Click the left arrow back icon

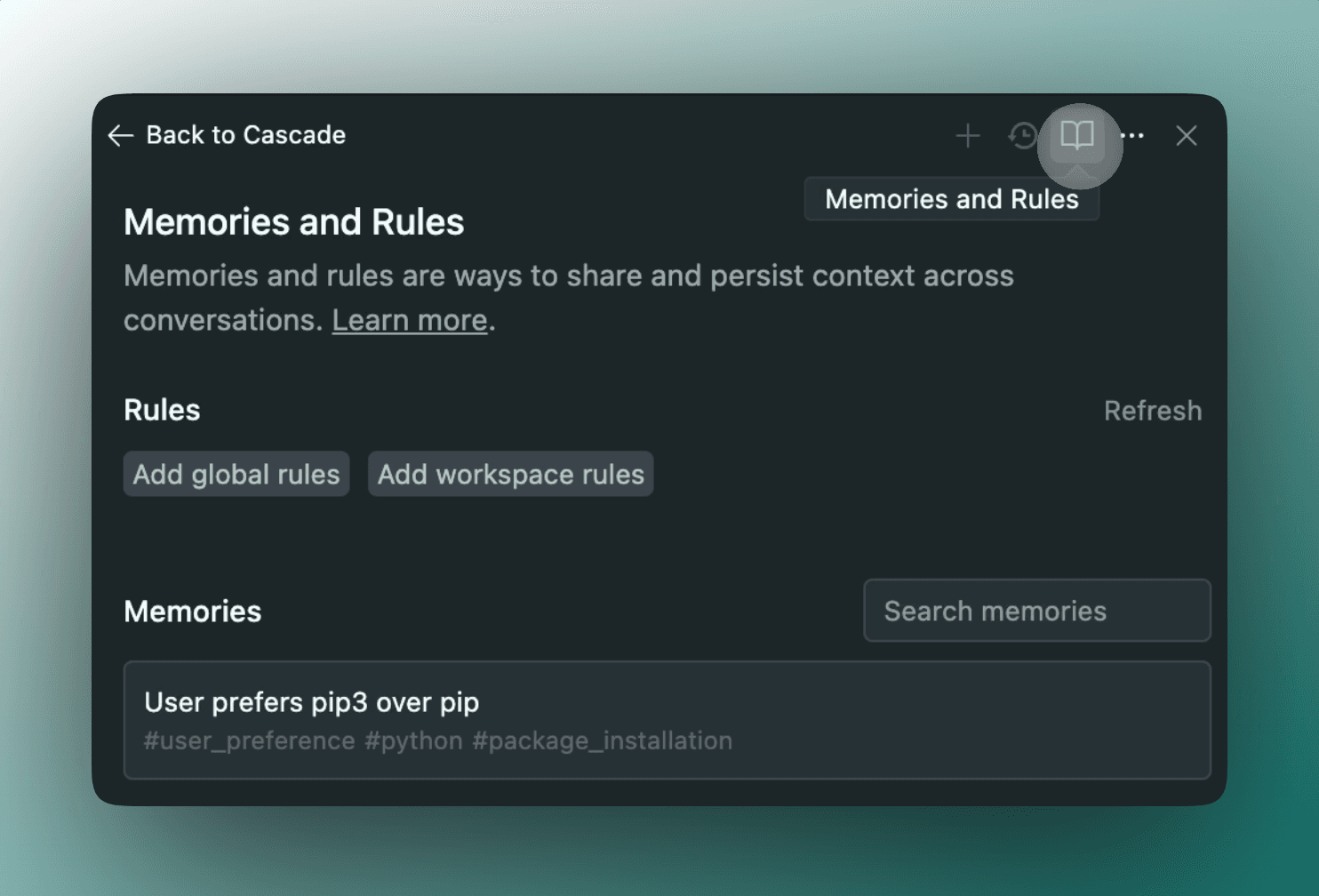point(120,135)
